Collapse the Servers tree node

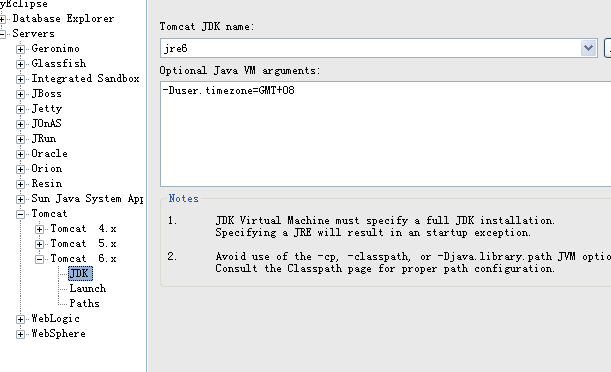(2, 34)
